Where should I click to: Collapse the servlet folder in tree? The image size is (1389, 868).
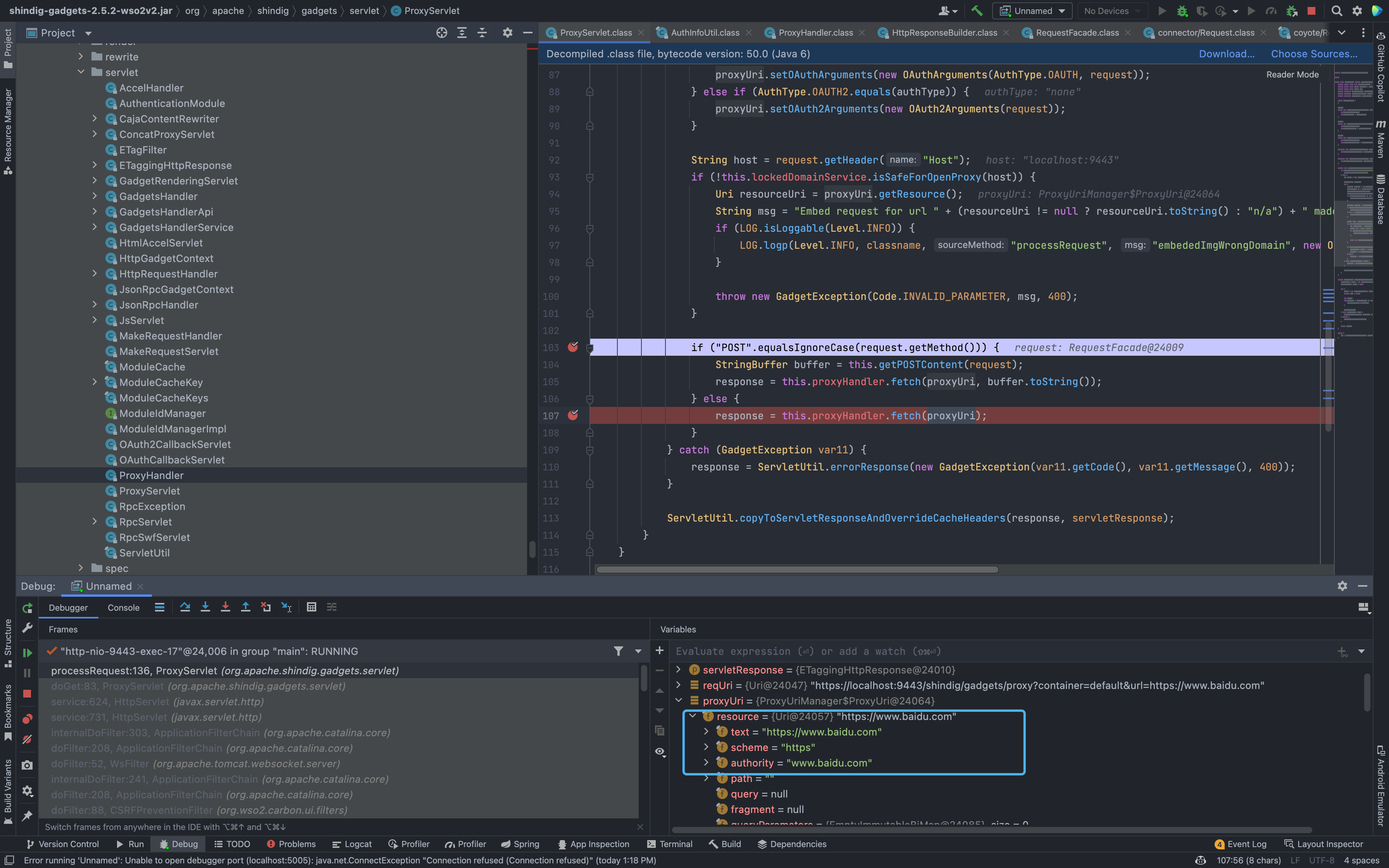pyautogui.click(x=81, y=72)
